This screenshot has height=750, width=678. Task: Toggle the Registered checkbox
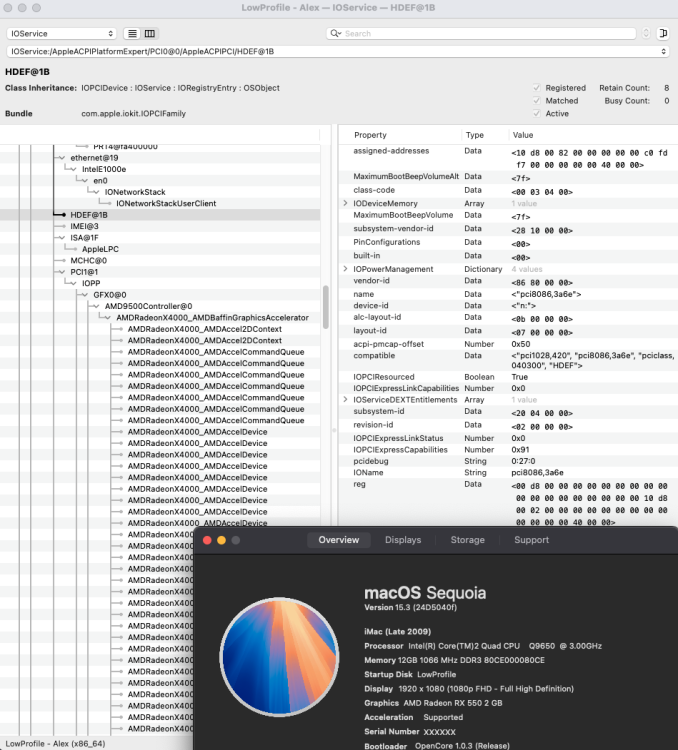point(536,88)
